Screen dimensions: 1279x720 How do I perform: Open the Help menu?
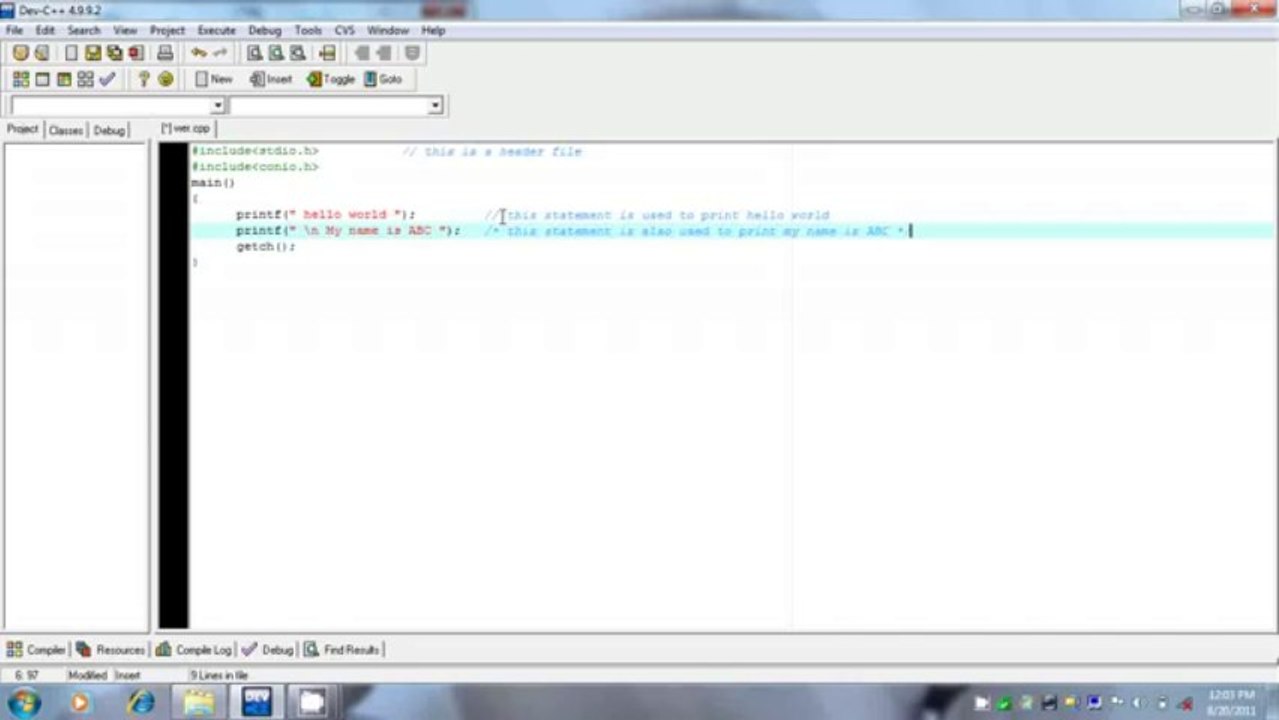point(433,31)
